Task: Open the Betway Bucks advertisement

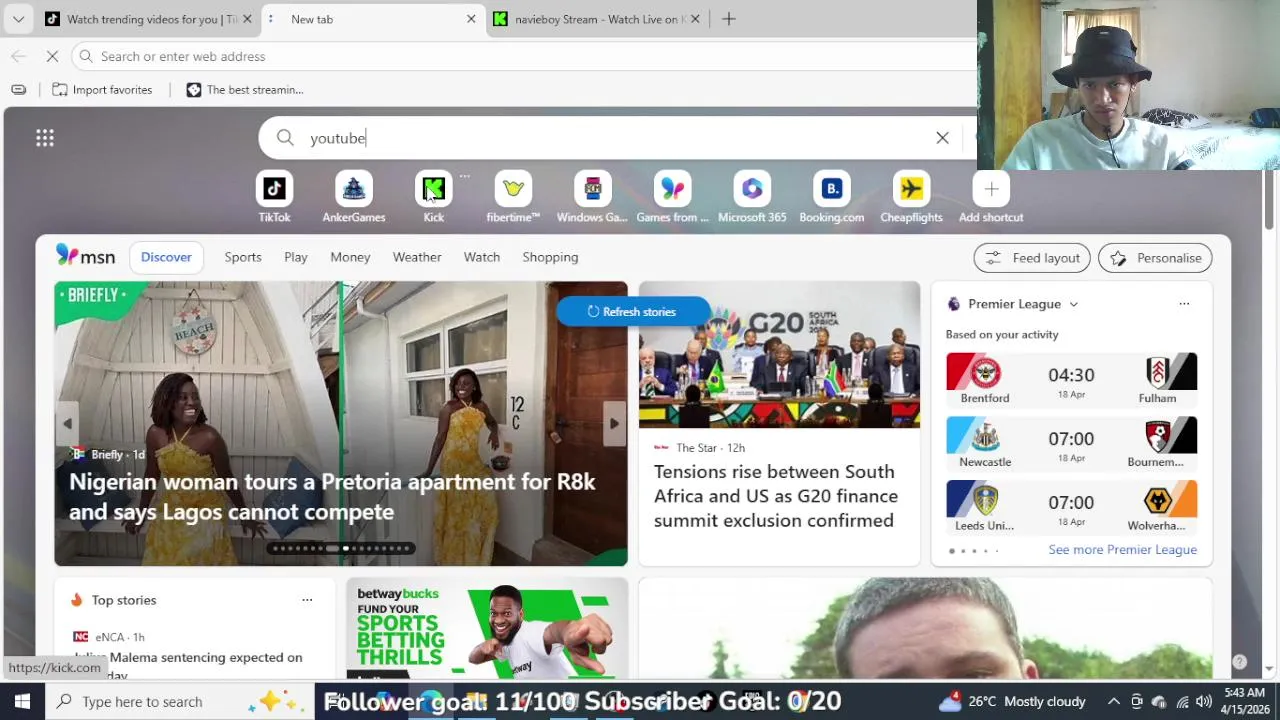Action: pyautogui.click(x=487, y=629)
